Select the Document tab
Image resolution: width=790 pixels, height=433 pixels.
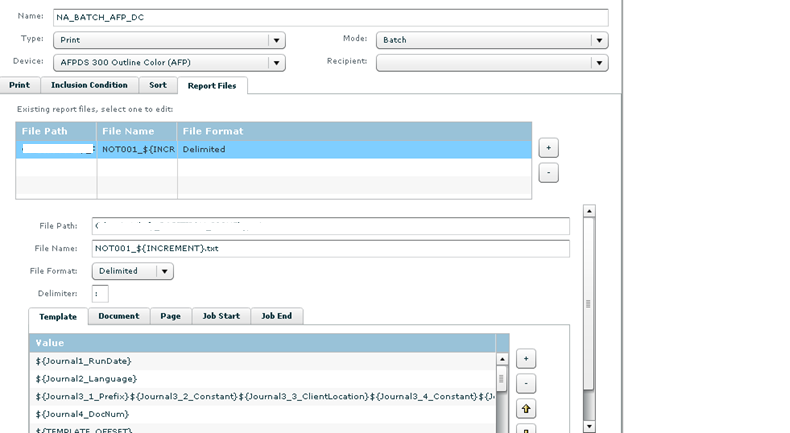pyautogui.click(x=119, y=316)
